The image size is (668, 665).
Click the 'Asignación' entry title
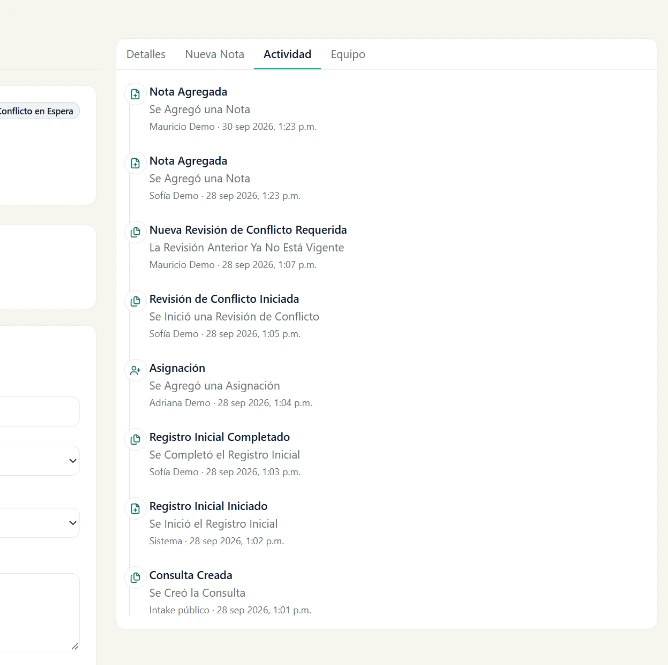click(x=177, y=368)
